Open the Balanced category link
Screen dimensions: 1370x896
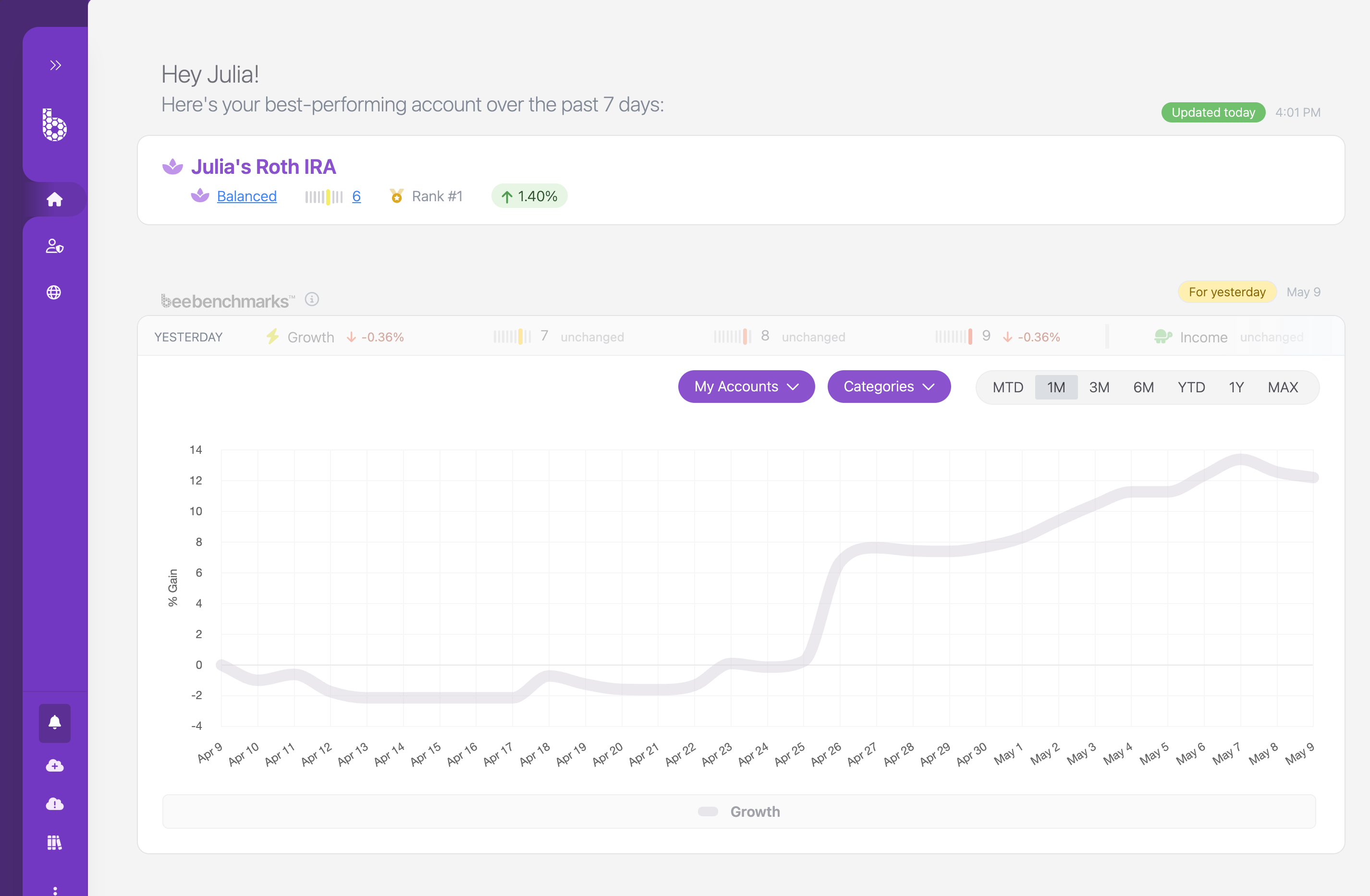[x=246, y=196]
